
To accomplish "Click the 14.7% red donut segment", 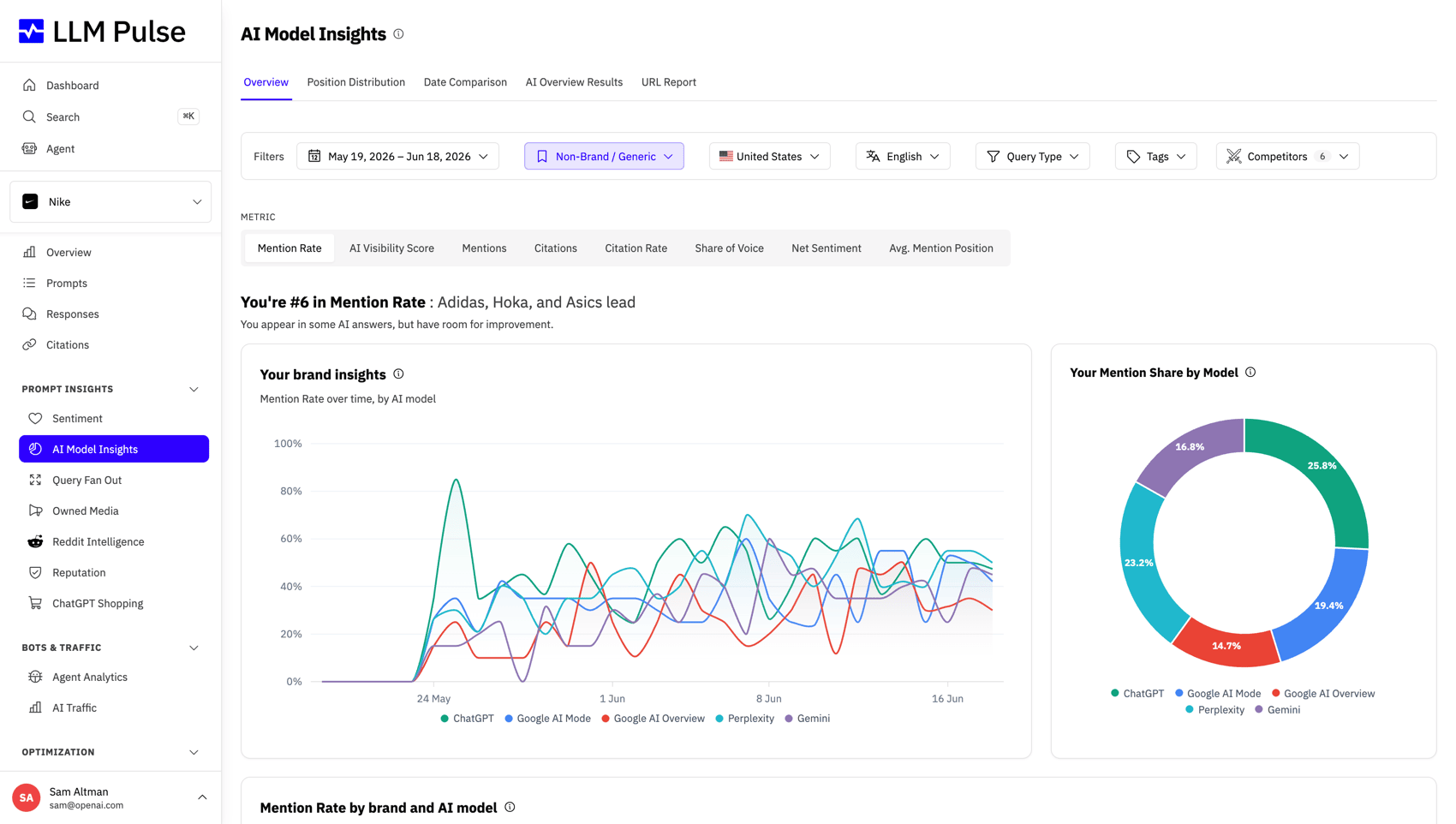I will 1226,646.
